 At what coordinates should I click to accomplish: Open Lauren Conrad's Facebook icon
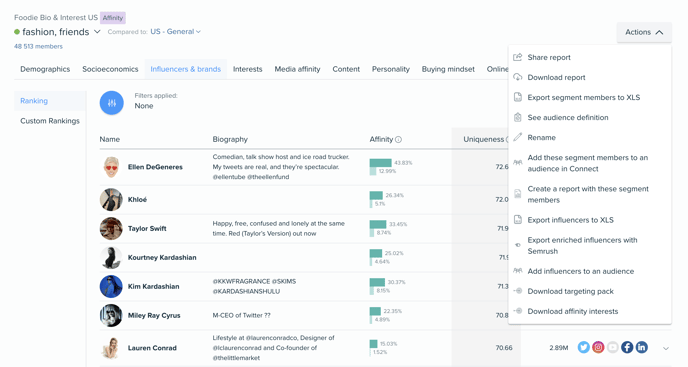[x=627, y=347]
